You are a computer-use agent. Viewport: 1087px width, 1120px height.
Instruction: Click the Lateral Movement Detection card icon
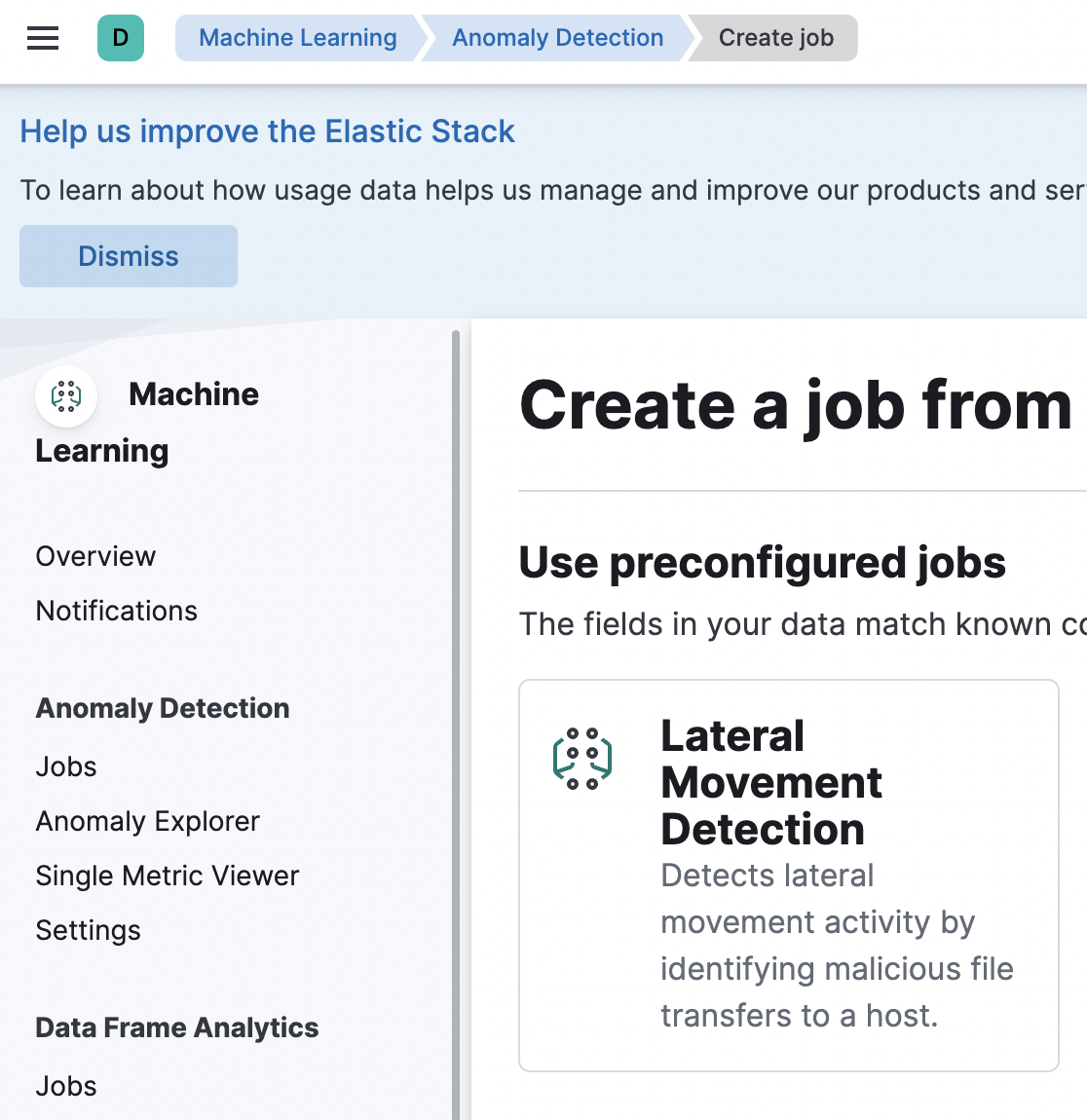point(582,758)
